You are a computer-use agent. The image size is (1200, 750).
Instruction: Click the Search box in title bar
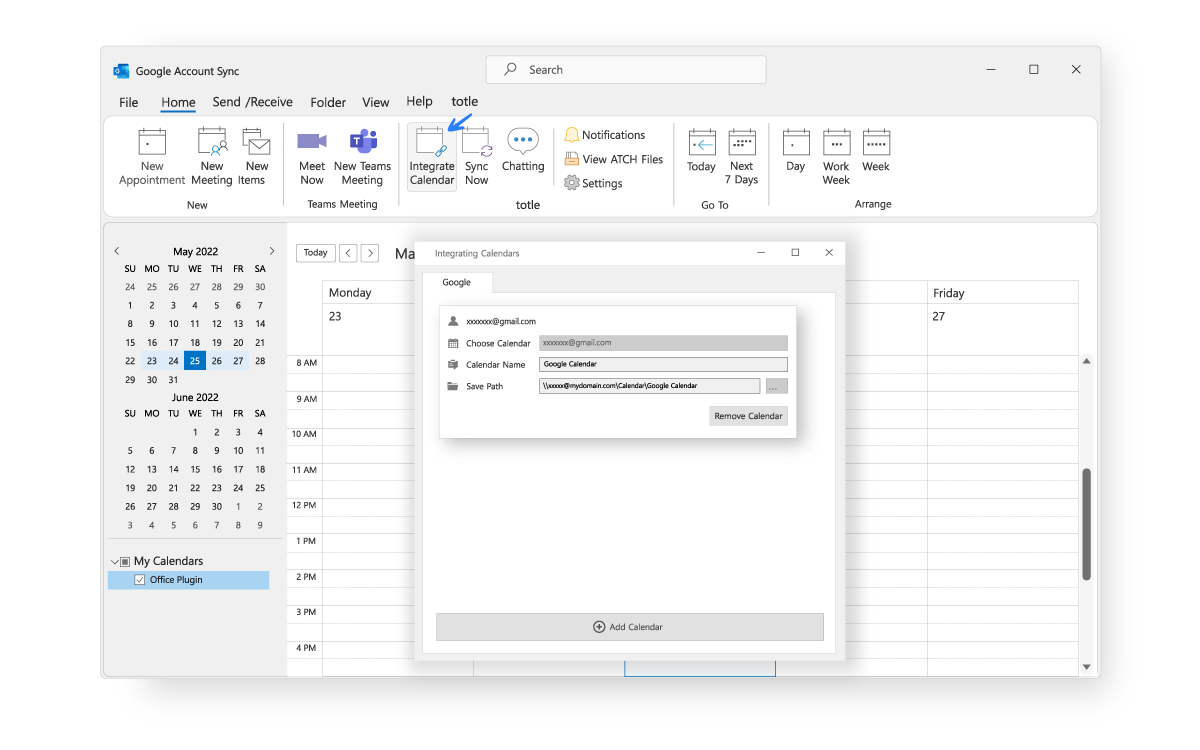pyautogui.click(x=626, y=70)
